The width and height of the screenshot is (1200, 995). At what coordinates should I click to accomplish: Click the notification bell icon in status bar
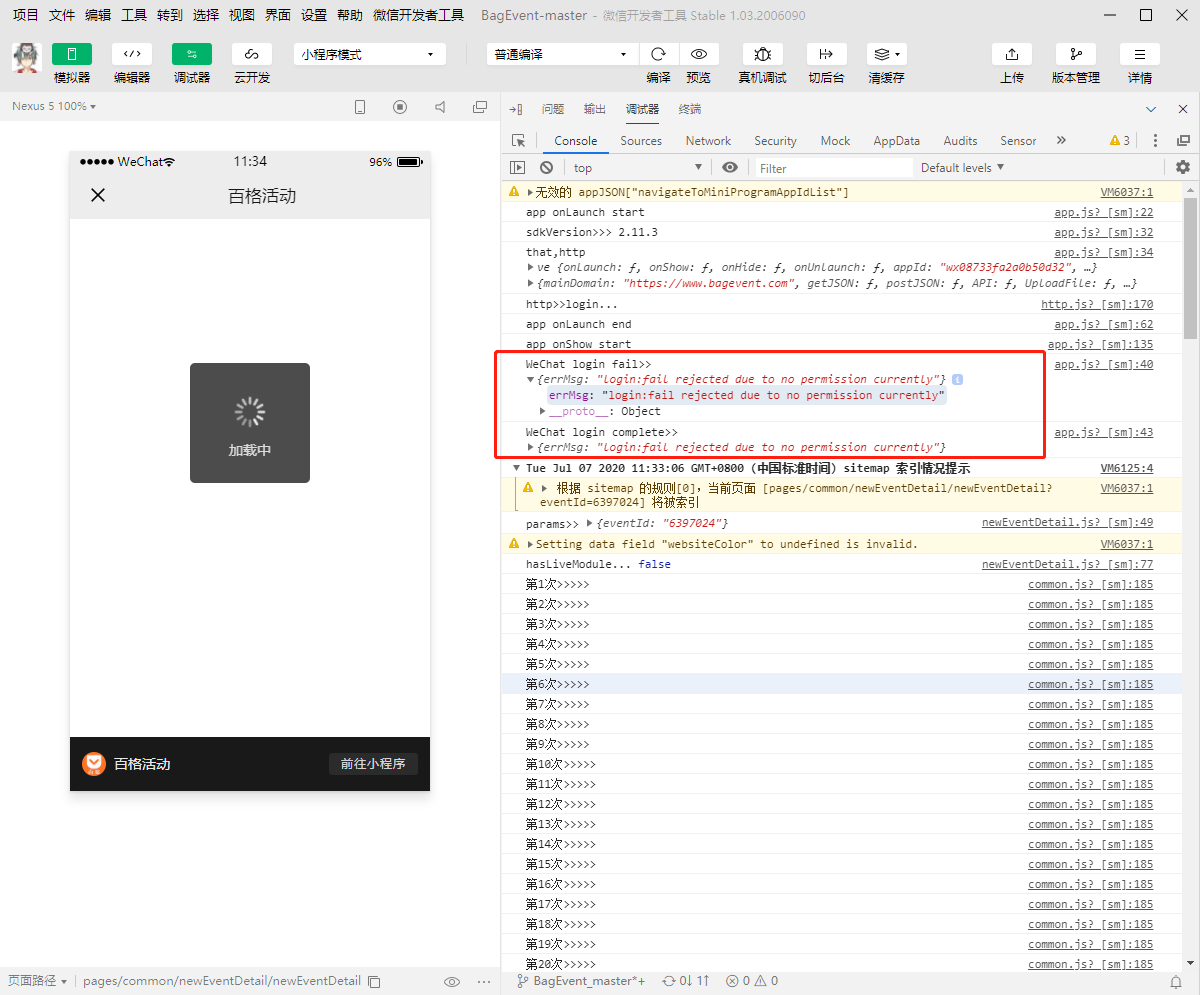click(x=1174, y=982)
